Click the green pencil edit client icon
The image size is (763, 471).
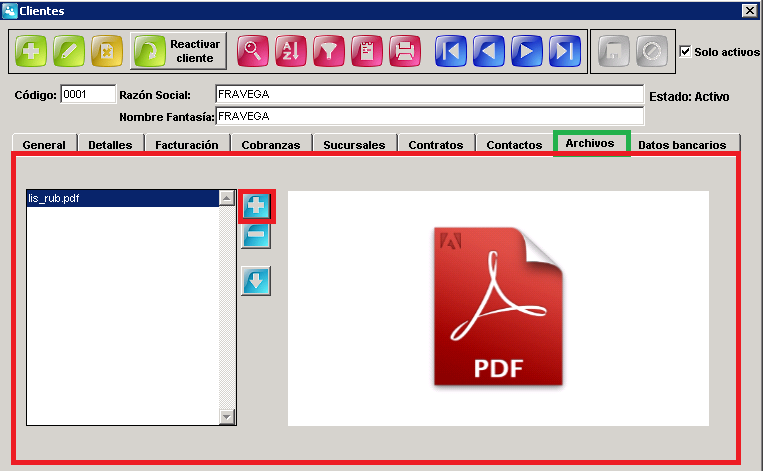coord(69,51)
